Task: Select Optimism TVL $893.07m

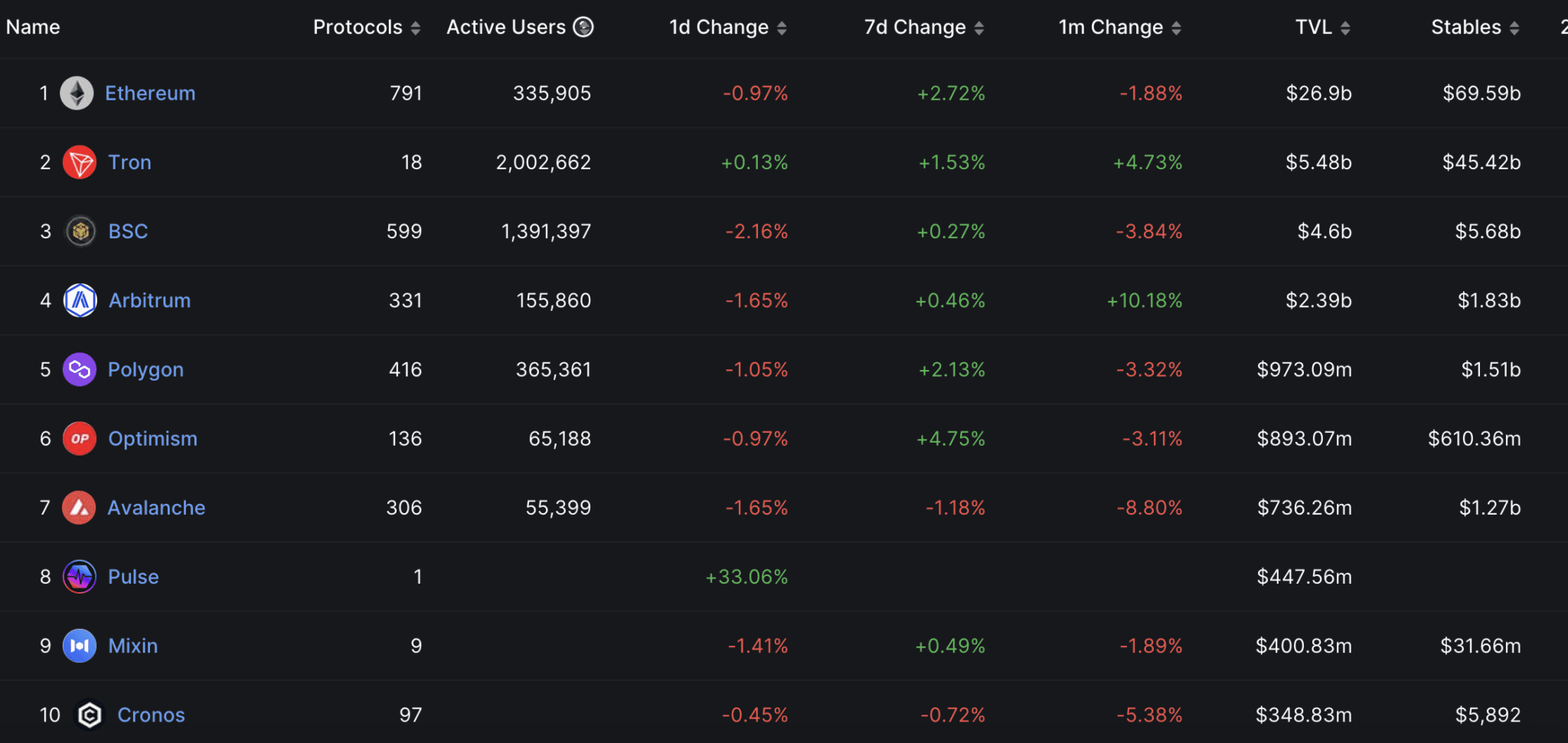Action: 1305,438
